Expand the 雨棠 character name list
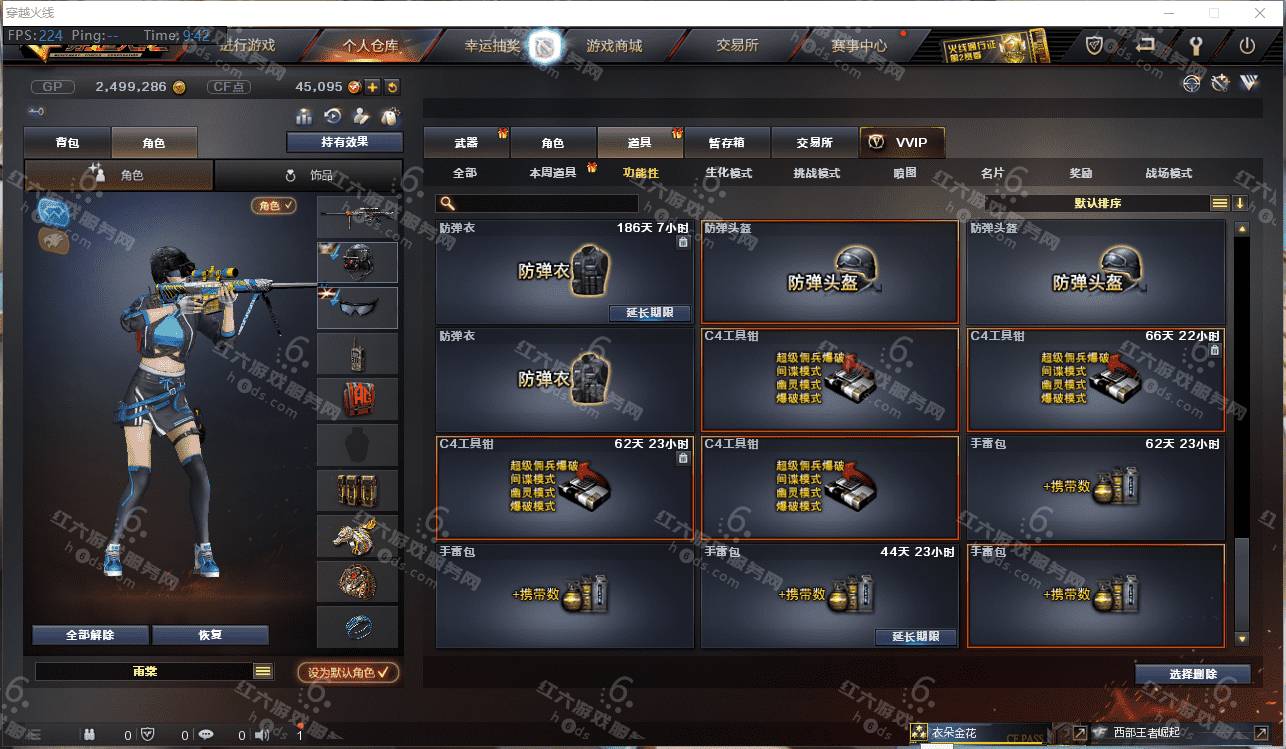The image size is (1286, 749). coord(263,672)
